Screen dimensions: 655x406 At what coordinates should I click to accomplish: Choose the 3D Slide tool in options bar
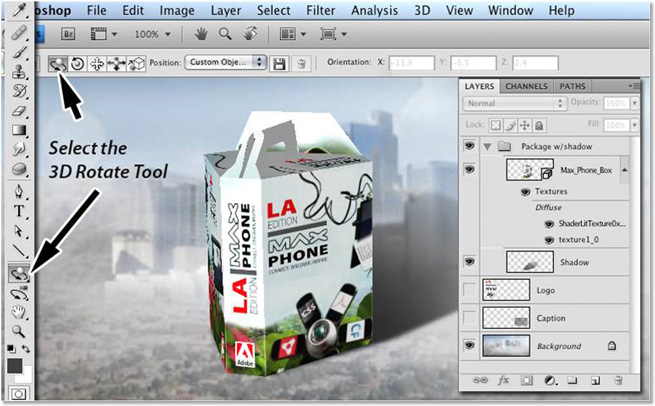coord(117,63)
